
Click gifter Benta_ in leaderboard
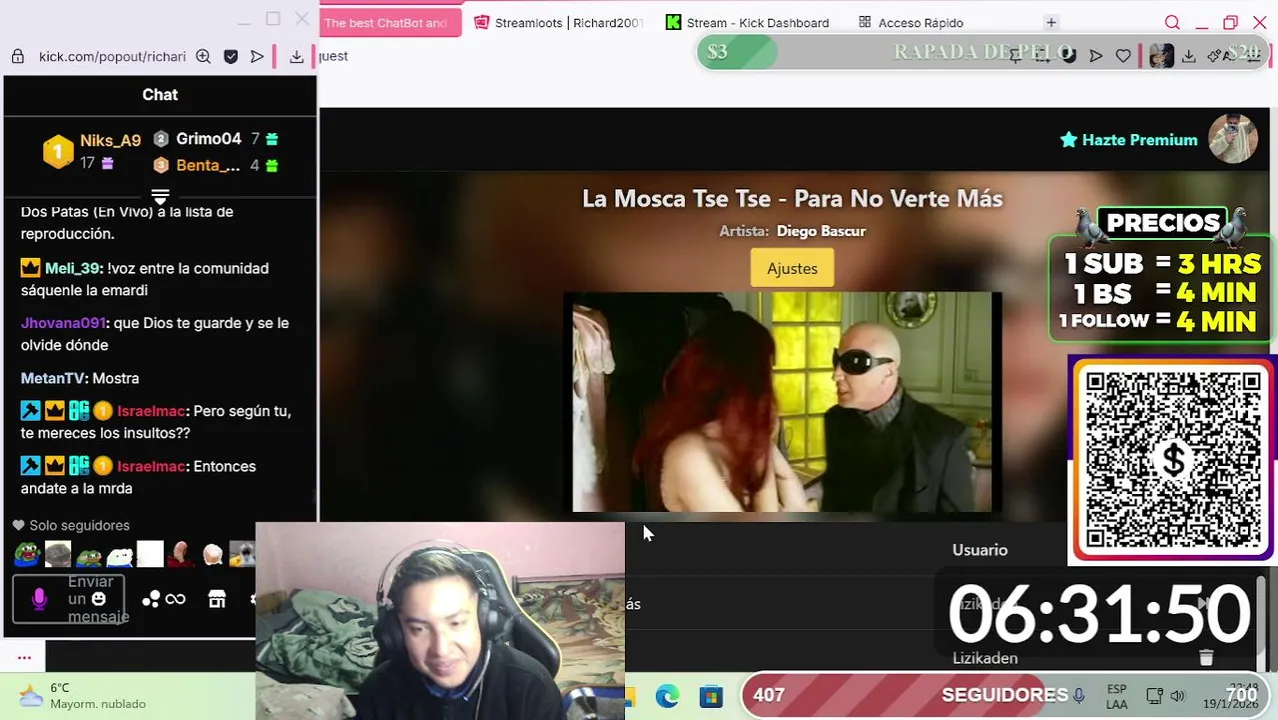tap(207, 165)
